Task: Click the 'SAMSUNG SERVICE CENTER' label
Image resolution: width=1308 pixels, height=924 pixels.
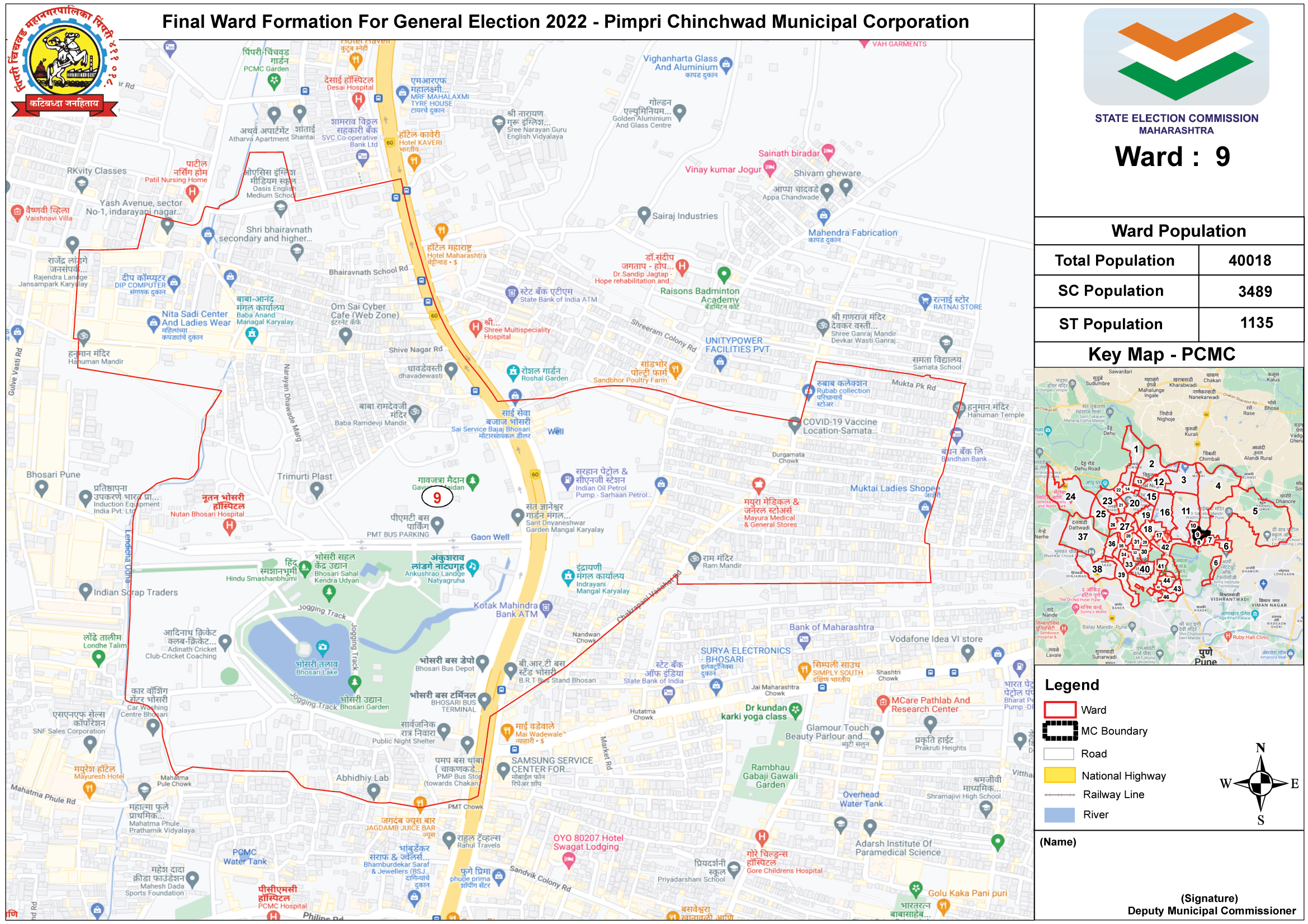Action: tap(553, 766)
